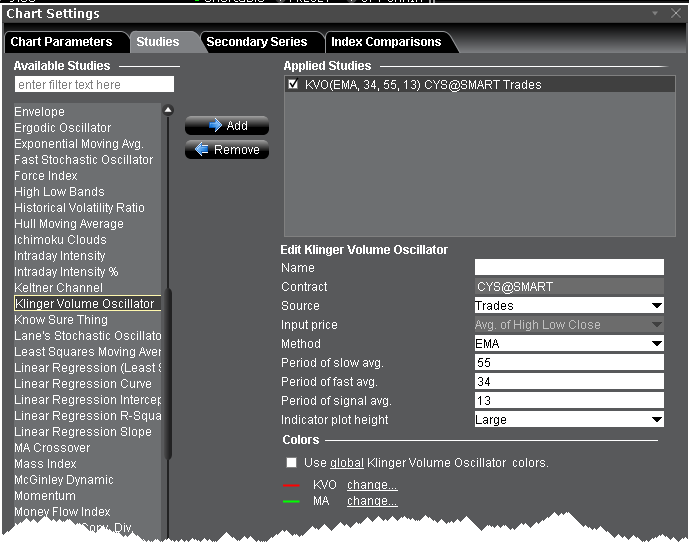Close the Chart Settings window

point(677,14)
